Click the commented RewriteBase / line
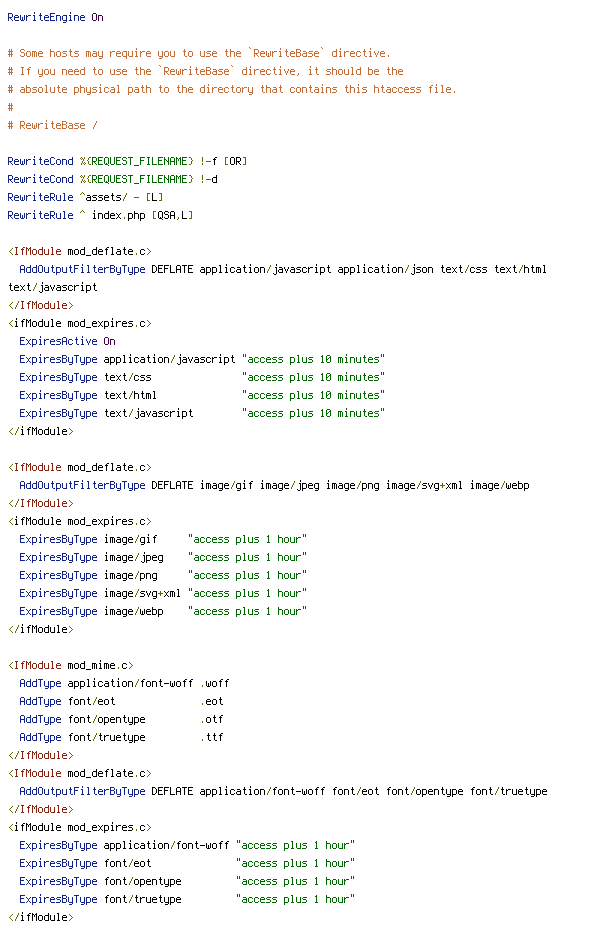Image resolution: width=600 pixels, height=934 pixels. pyautogui.click(x=52, y=125)
